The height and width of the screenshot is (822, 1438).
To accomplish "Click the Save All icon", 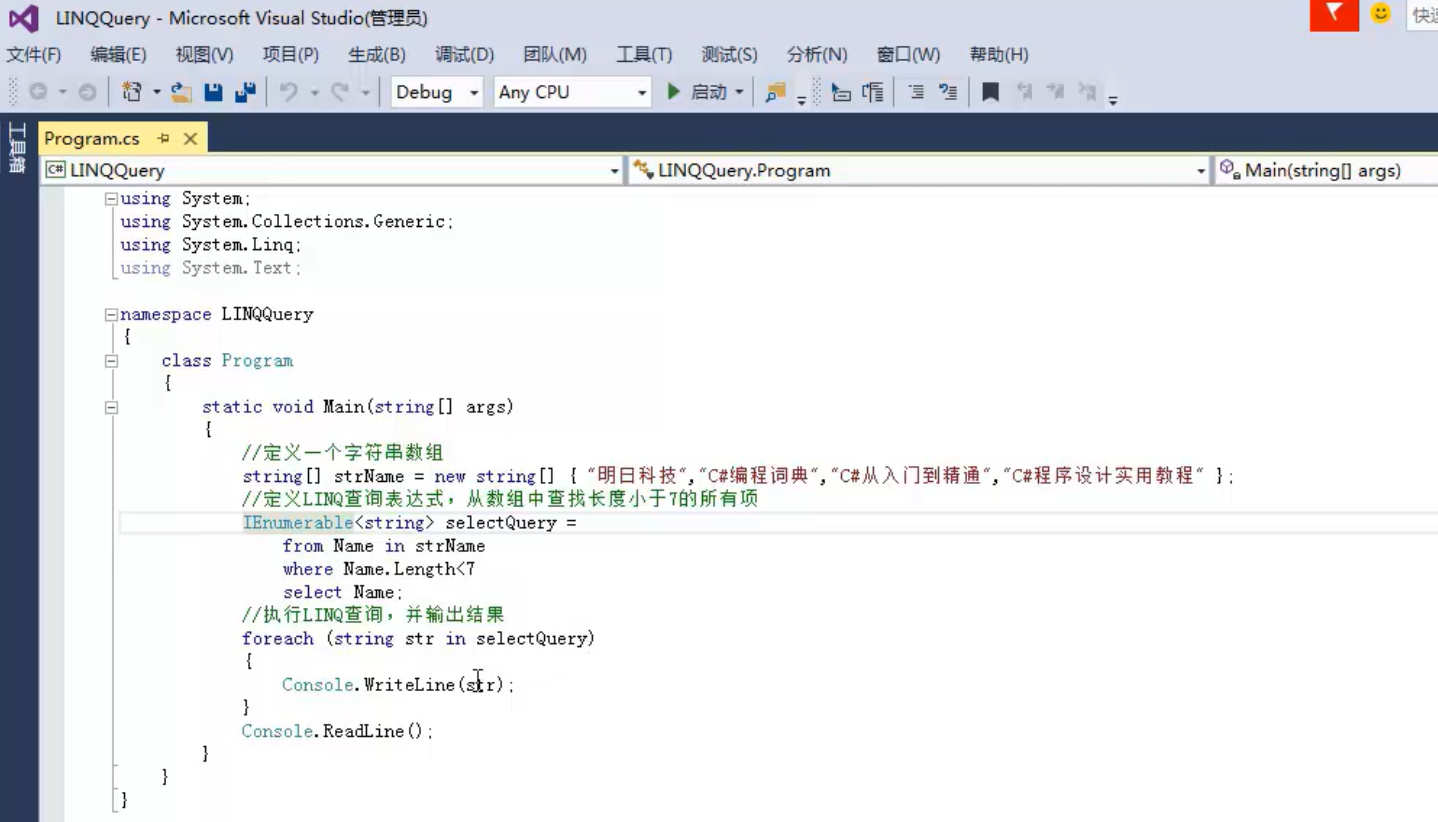I will (245, 92).
